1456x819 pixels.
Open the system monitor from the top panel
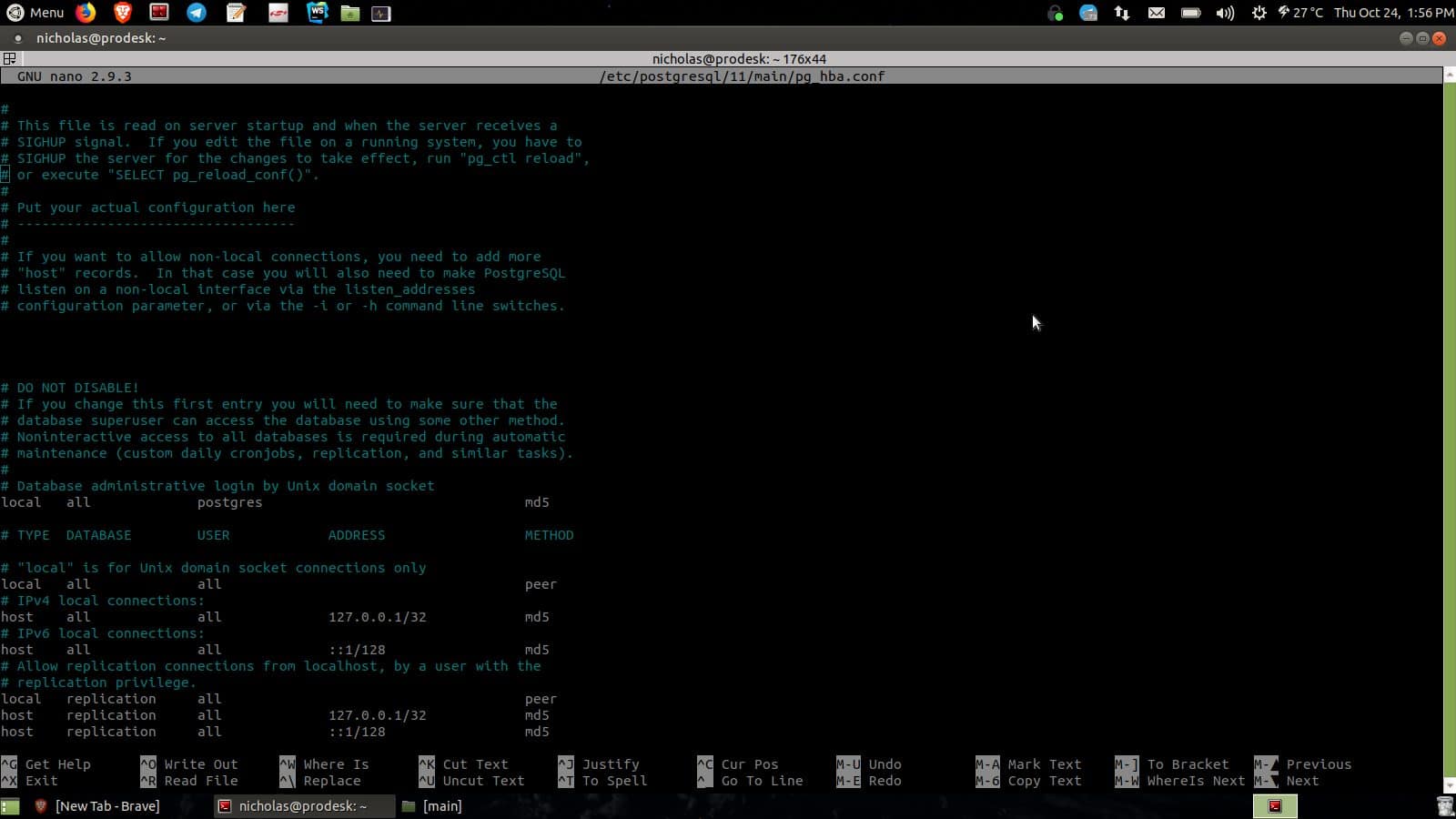click(379, 13)
